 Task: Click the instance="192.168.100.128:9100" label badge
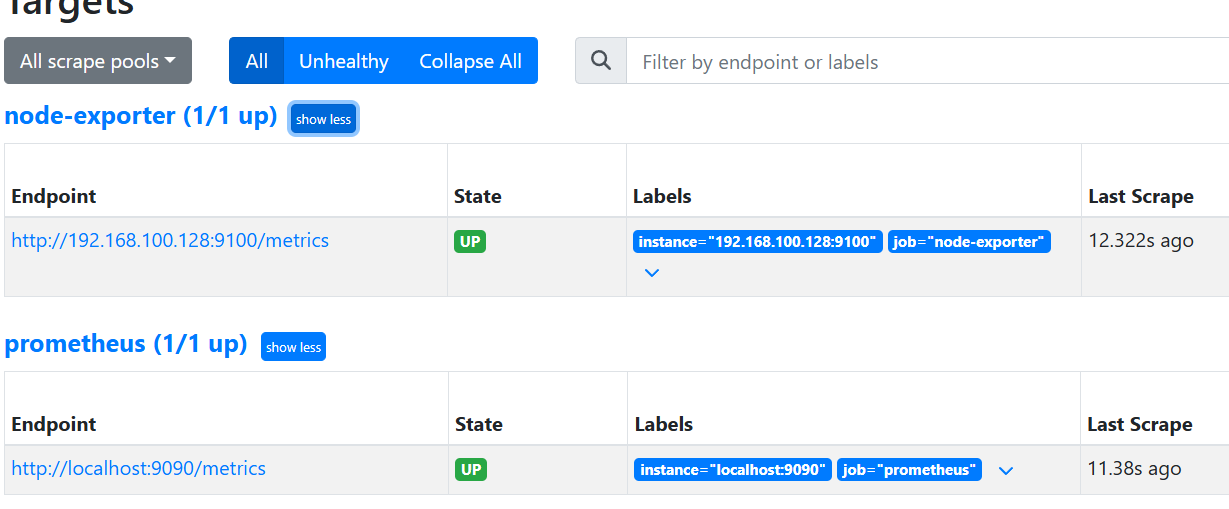758,242
